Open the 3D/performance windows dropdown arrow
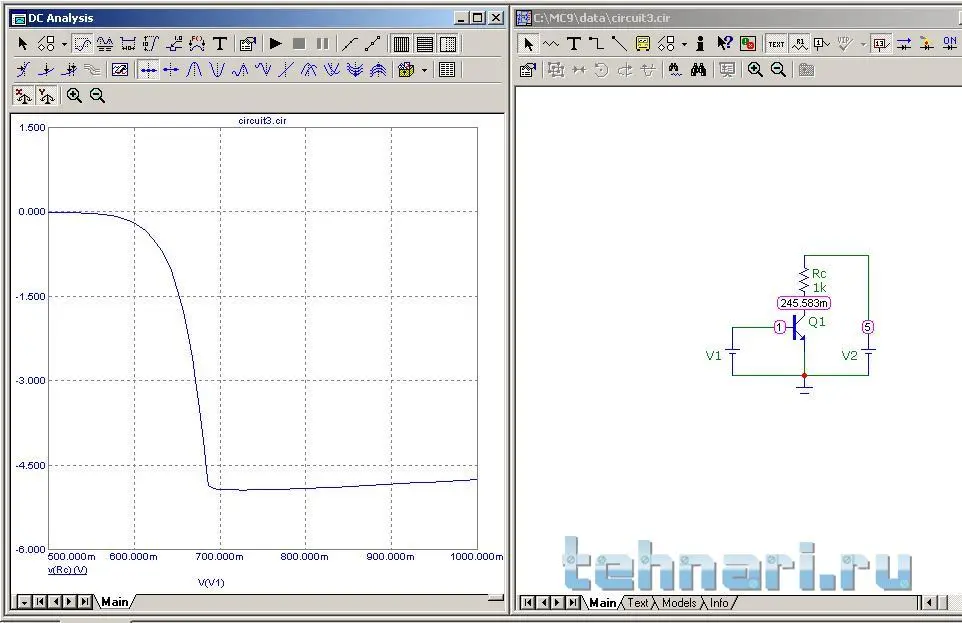This screenshot has width=962, height=623. tap(424, 70)
